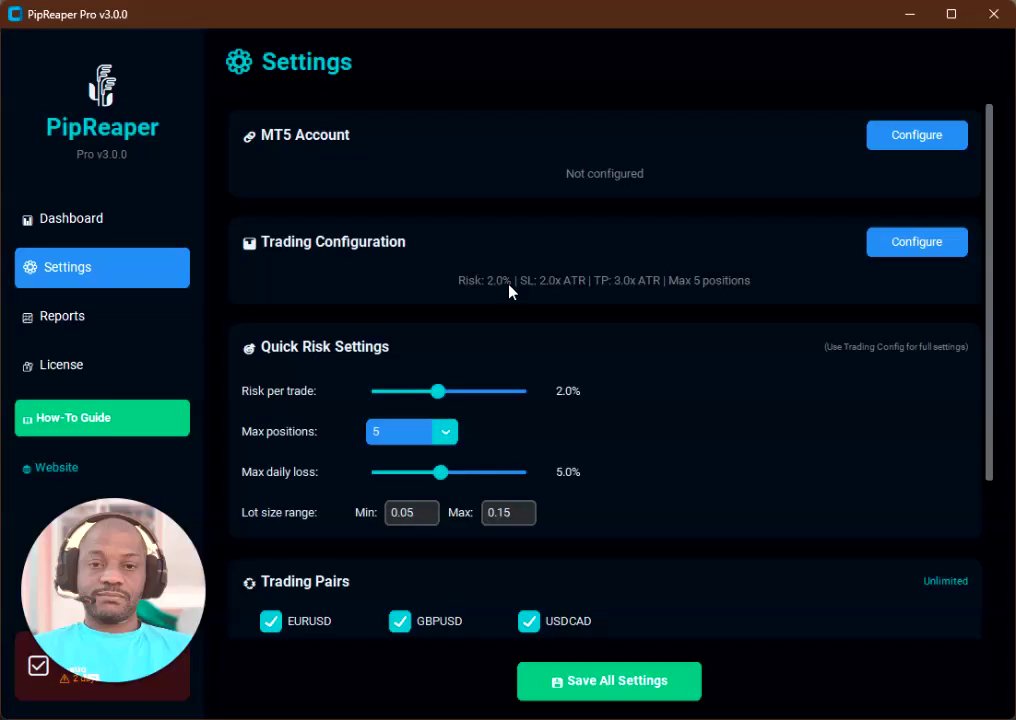The image size is (1016, 720).
Task: Toggle the checkbox at bottom-left of sidebar
Action: coord(38,666)
